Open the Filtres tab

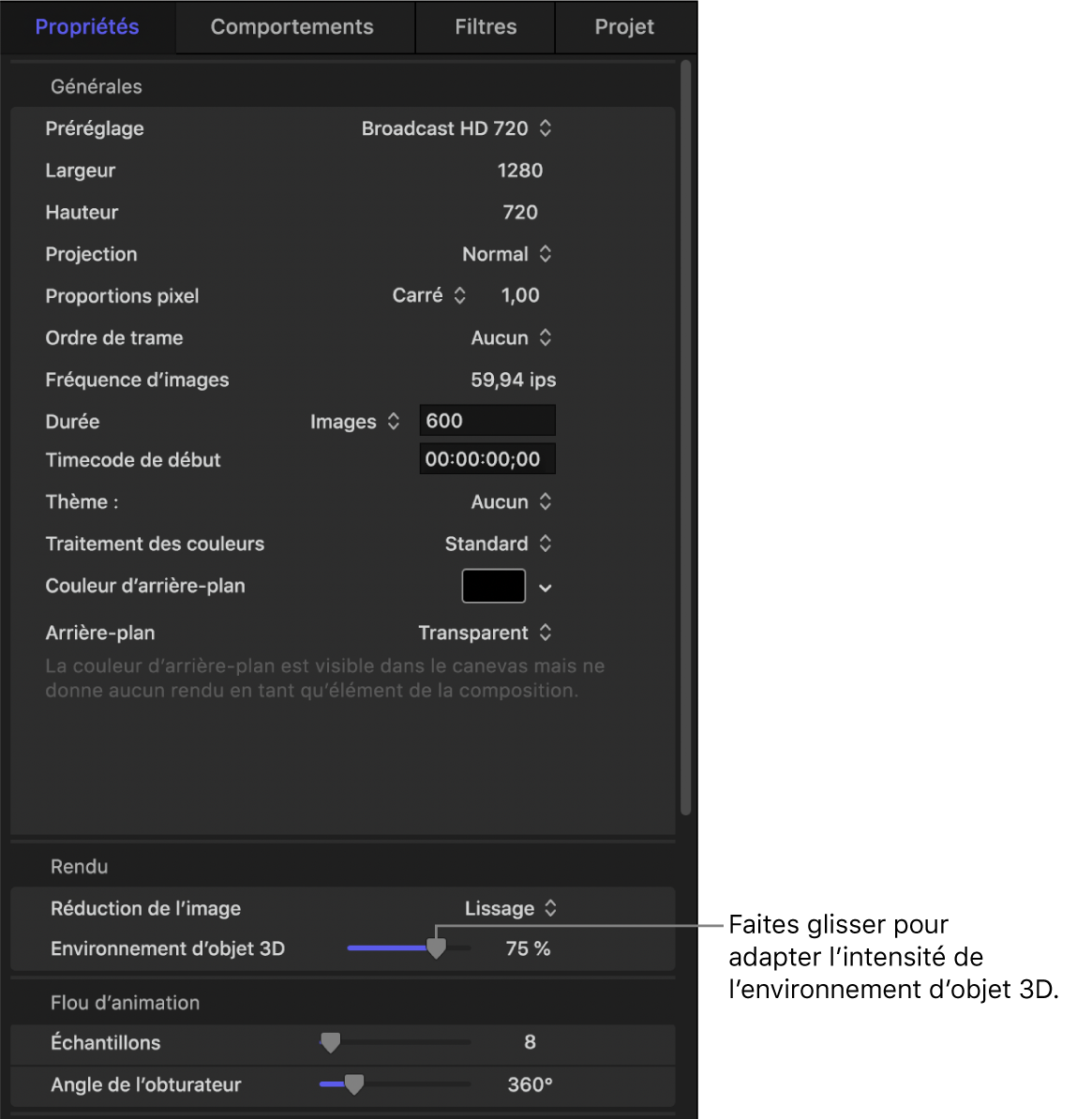(x=486, y=27)
